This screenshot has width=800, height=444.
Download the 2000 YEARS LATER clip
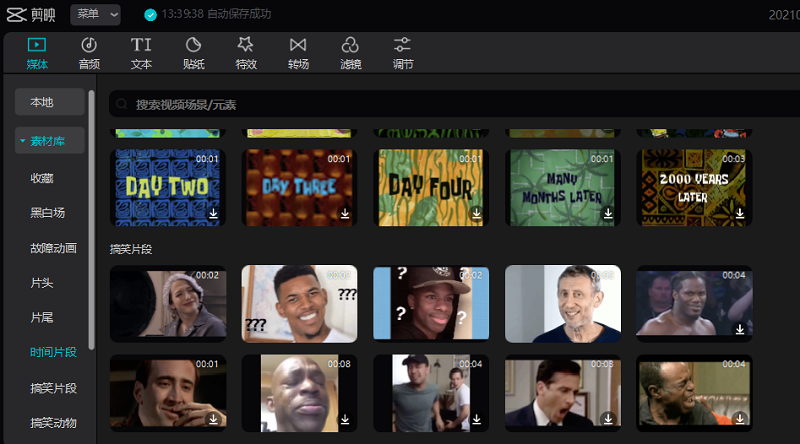click(740, 213)
